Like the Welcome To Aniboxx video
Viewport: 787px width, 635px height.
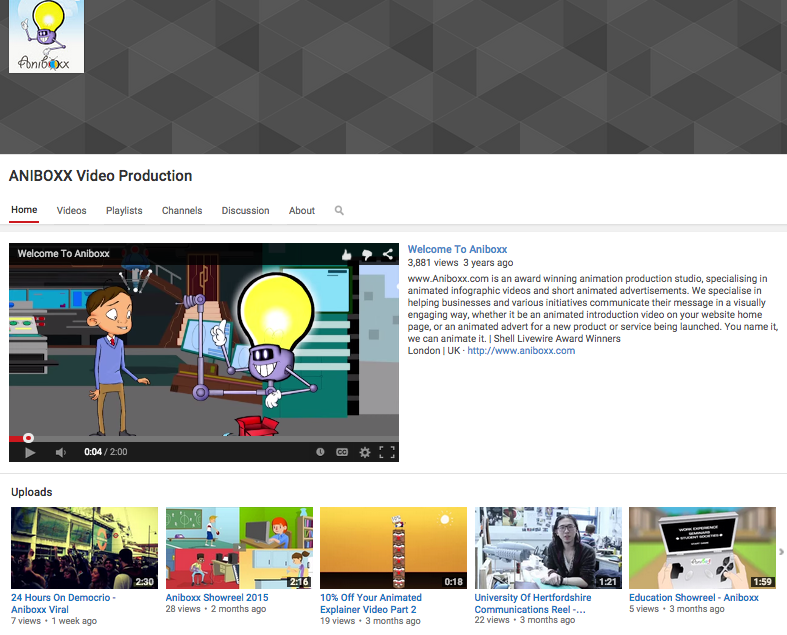346,255
